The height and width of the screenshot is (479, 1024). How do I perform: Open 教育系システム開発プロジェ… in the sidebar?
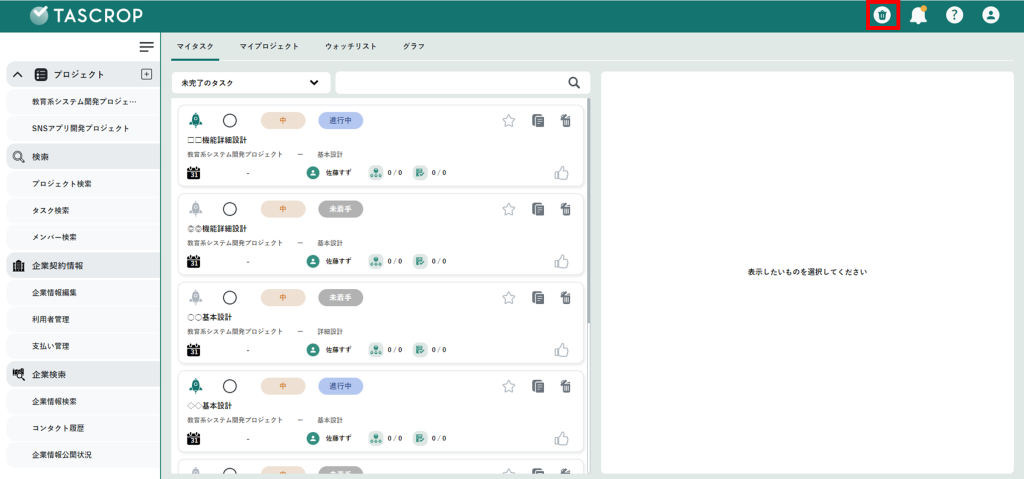tap(83, 101)
